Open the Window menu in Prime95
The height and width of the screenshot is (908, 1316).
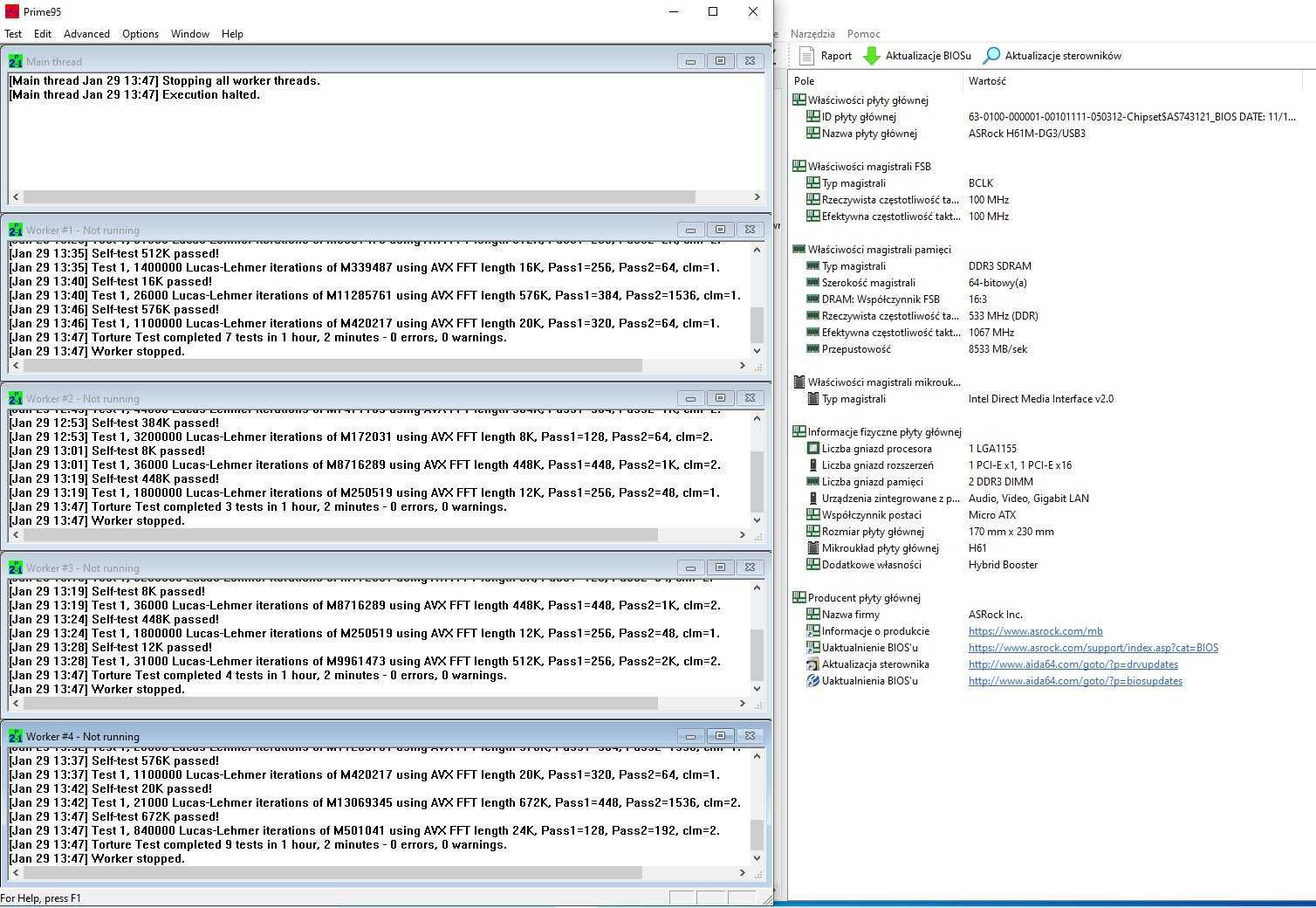(x=190, y=34)
